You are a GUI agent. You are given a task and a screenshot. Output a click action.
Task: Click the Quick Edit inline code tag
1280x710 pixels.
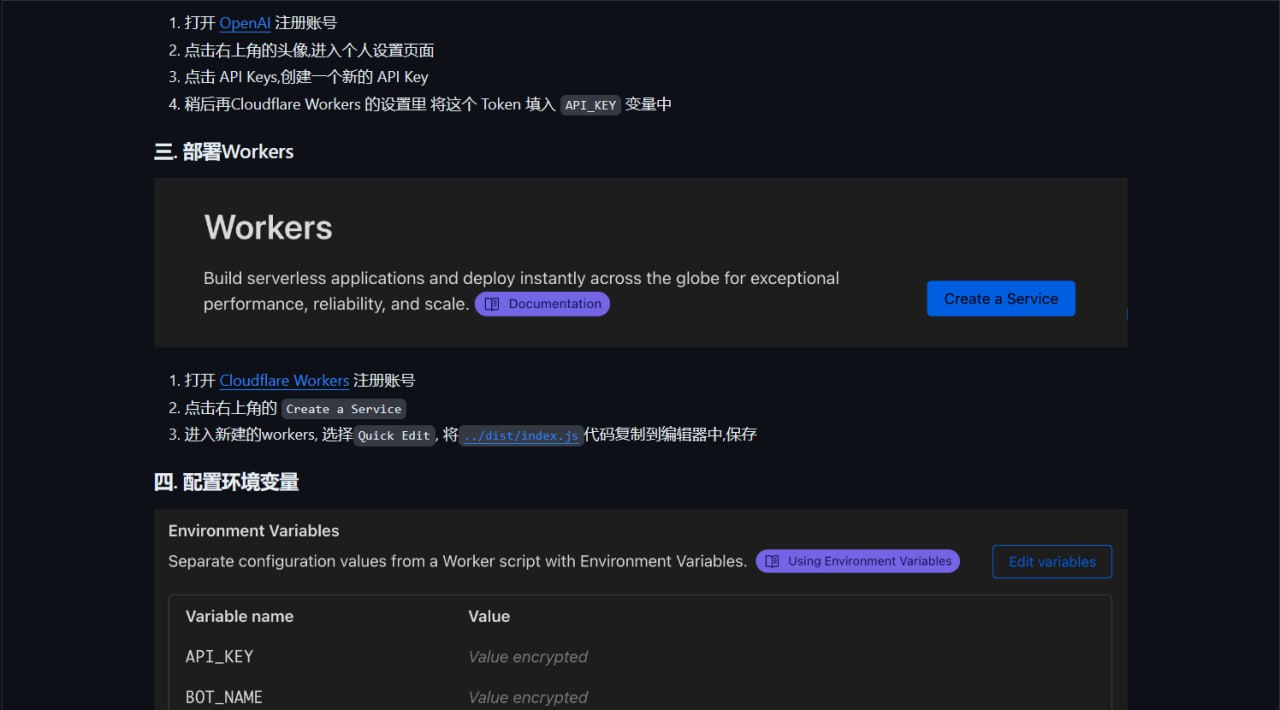pyautogui.click(x=394, y=436)
